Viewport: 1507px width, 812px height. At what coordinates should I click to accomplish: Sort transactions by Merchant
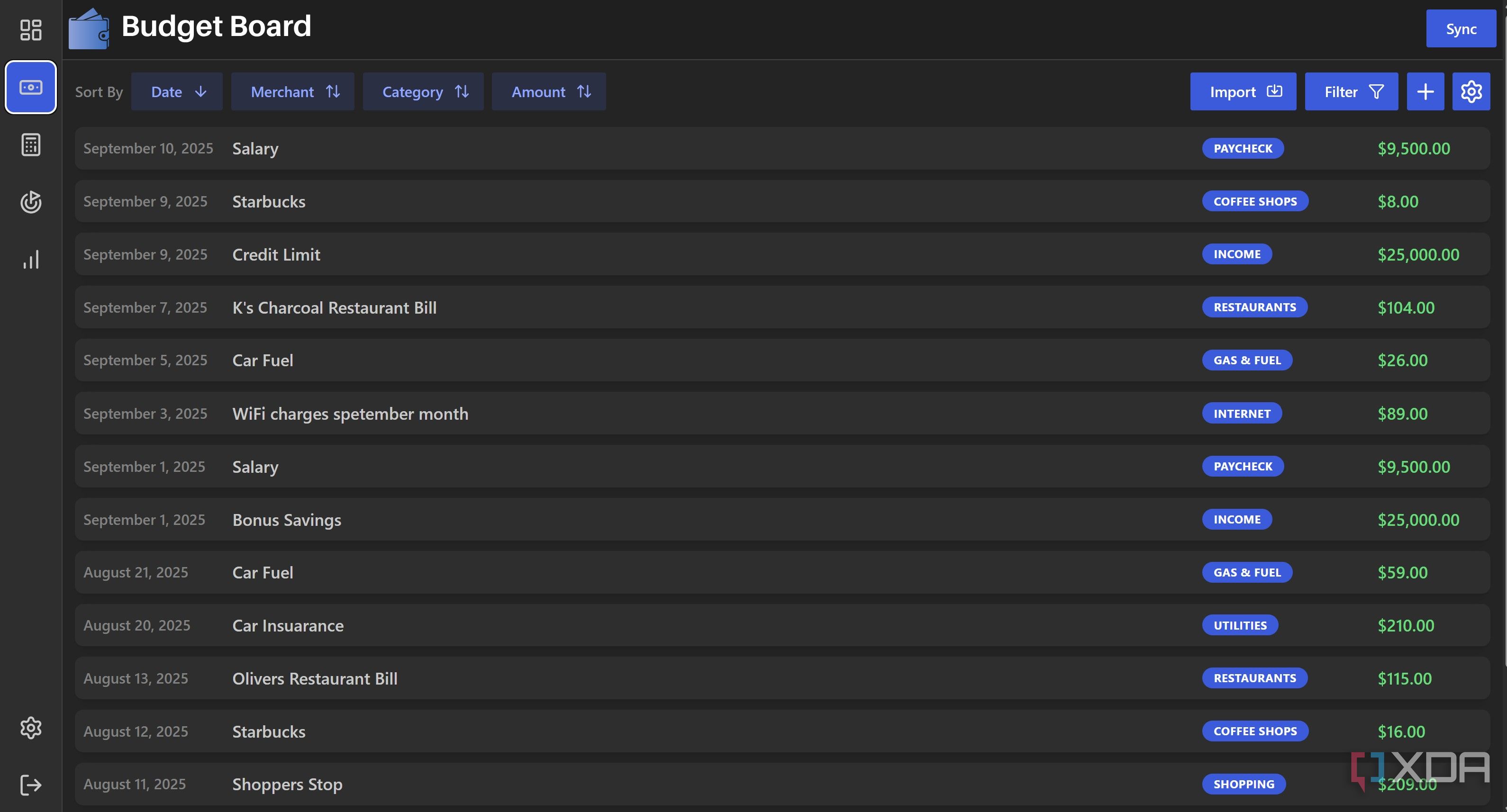click(x=292, y=91)
